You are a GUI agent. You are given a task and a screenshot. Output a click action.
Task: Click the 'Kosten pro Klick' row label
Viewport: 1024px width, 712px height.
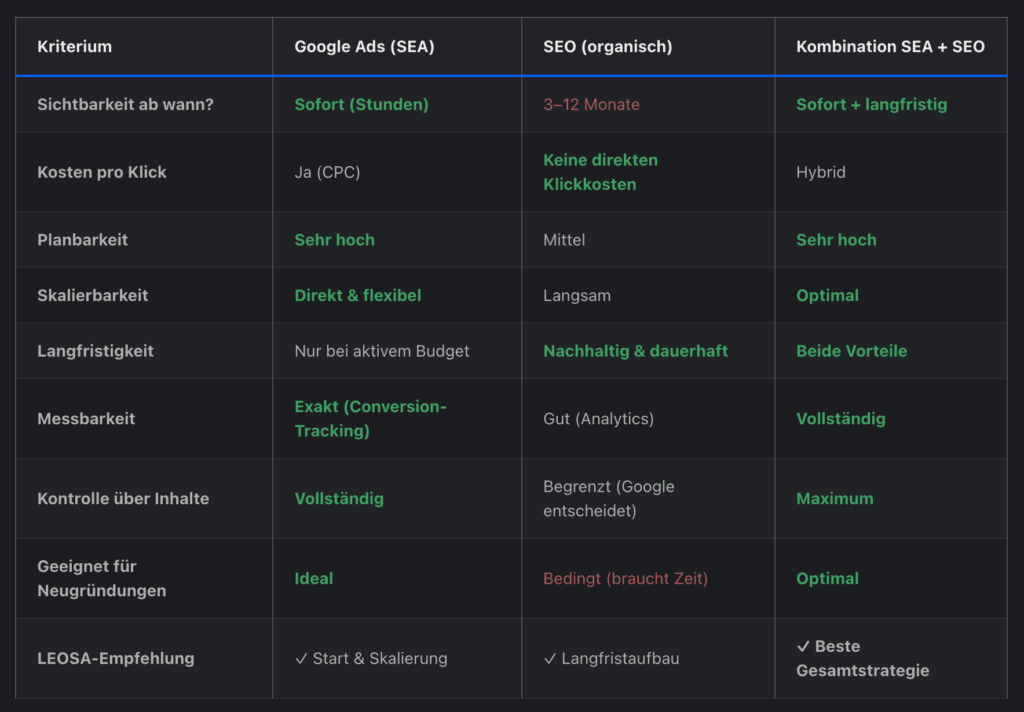pos(102,172)
